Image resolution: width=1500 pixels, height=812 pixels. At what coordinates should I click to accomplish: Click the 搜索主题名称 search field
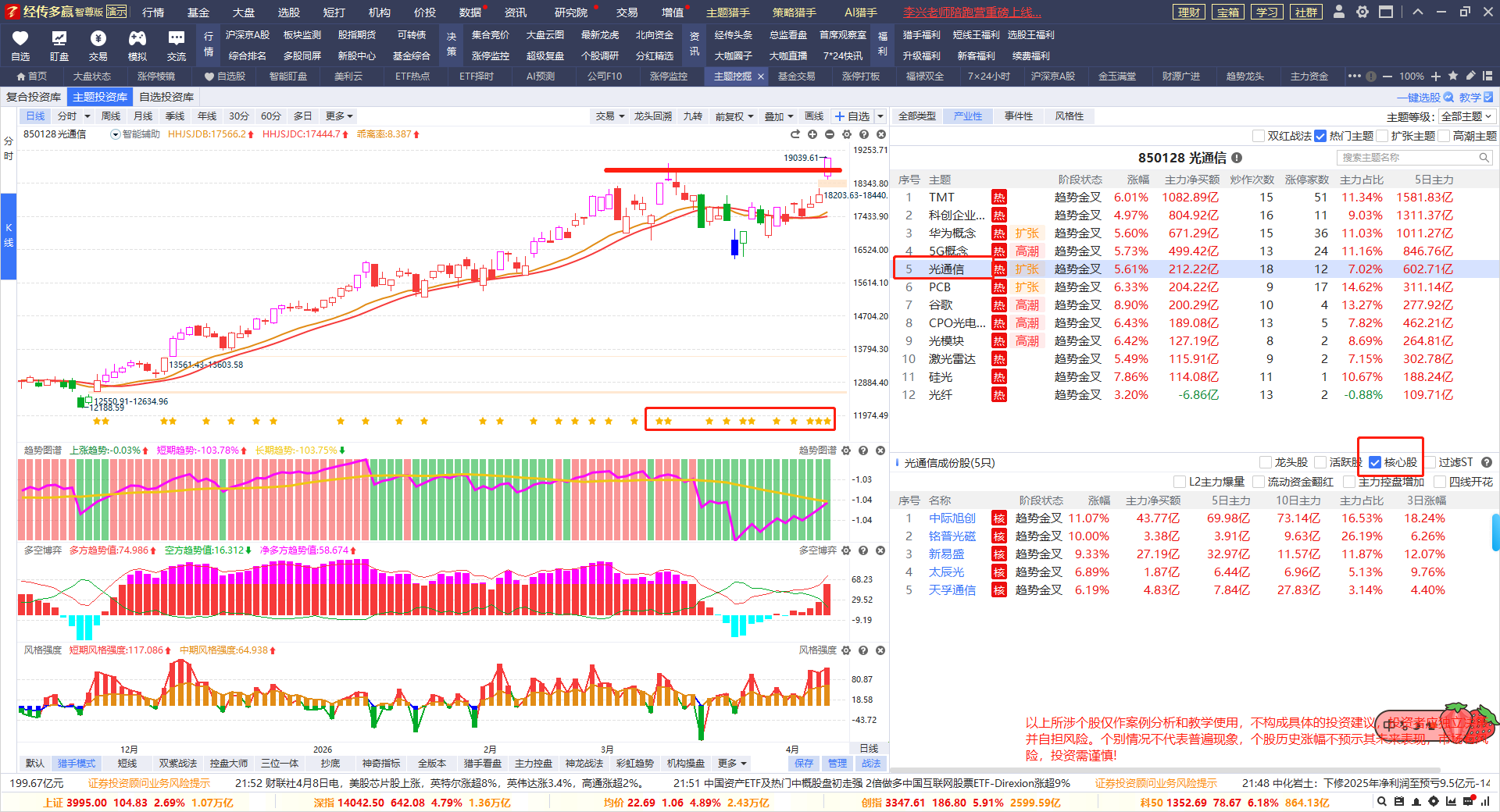tap(1407, 158)
